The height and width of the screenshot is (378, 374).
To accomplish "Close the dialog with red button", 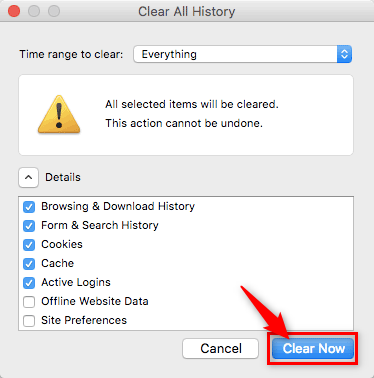I will [x=14, y=11].
